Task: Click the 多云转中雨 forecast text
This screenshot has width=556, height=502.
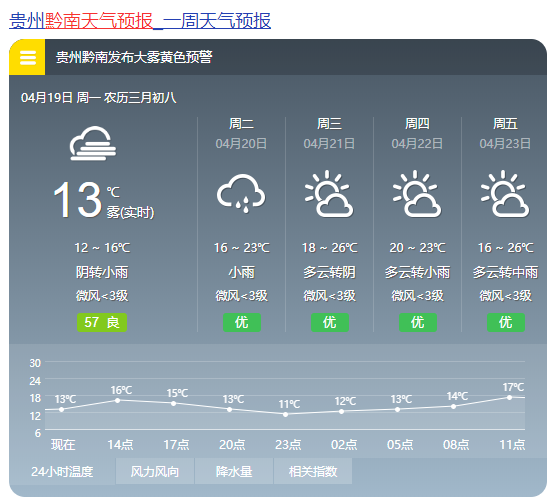Action: [x=505, y=272]
